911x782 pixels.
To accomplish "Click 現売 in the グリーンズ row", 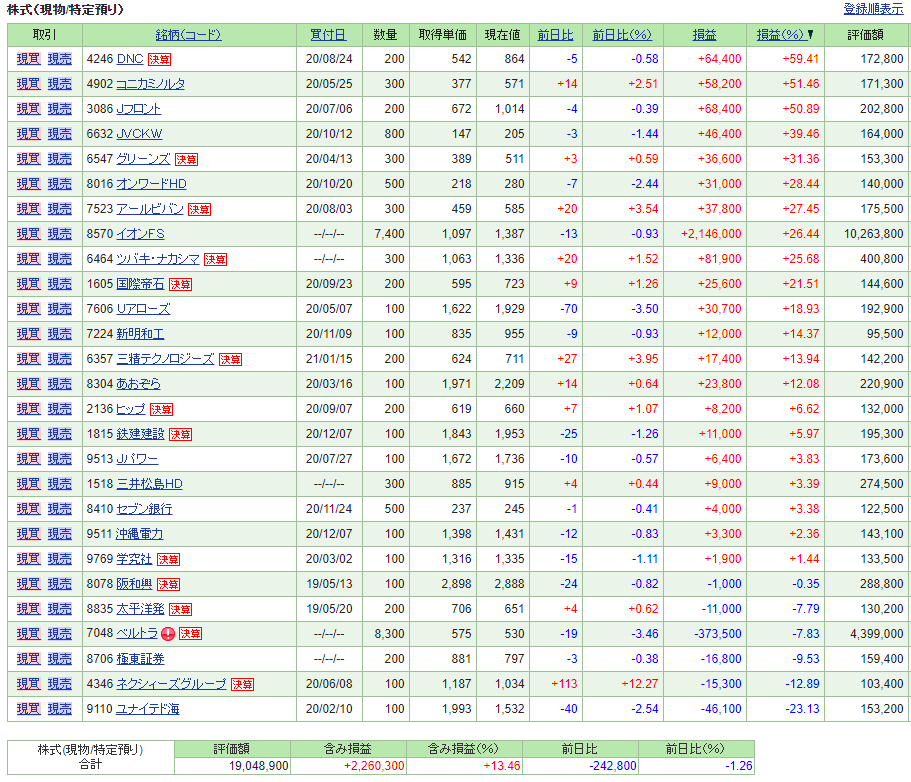I will [x=60, y=159].
